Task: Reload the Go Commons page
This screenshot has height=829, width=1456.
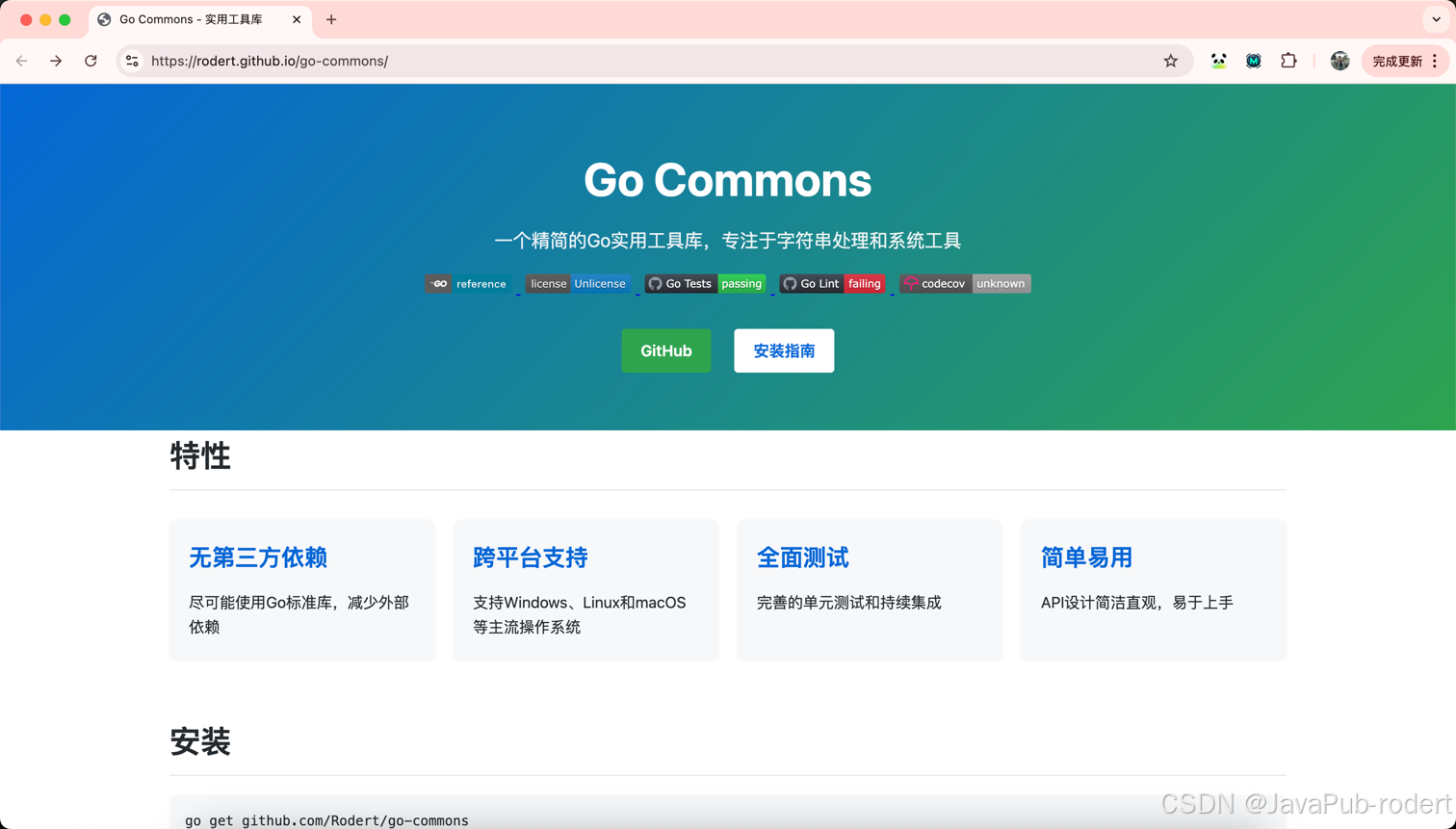Action: (91, 61)
